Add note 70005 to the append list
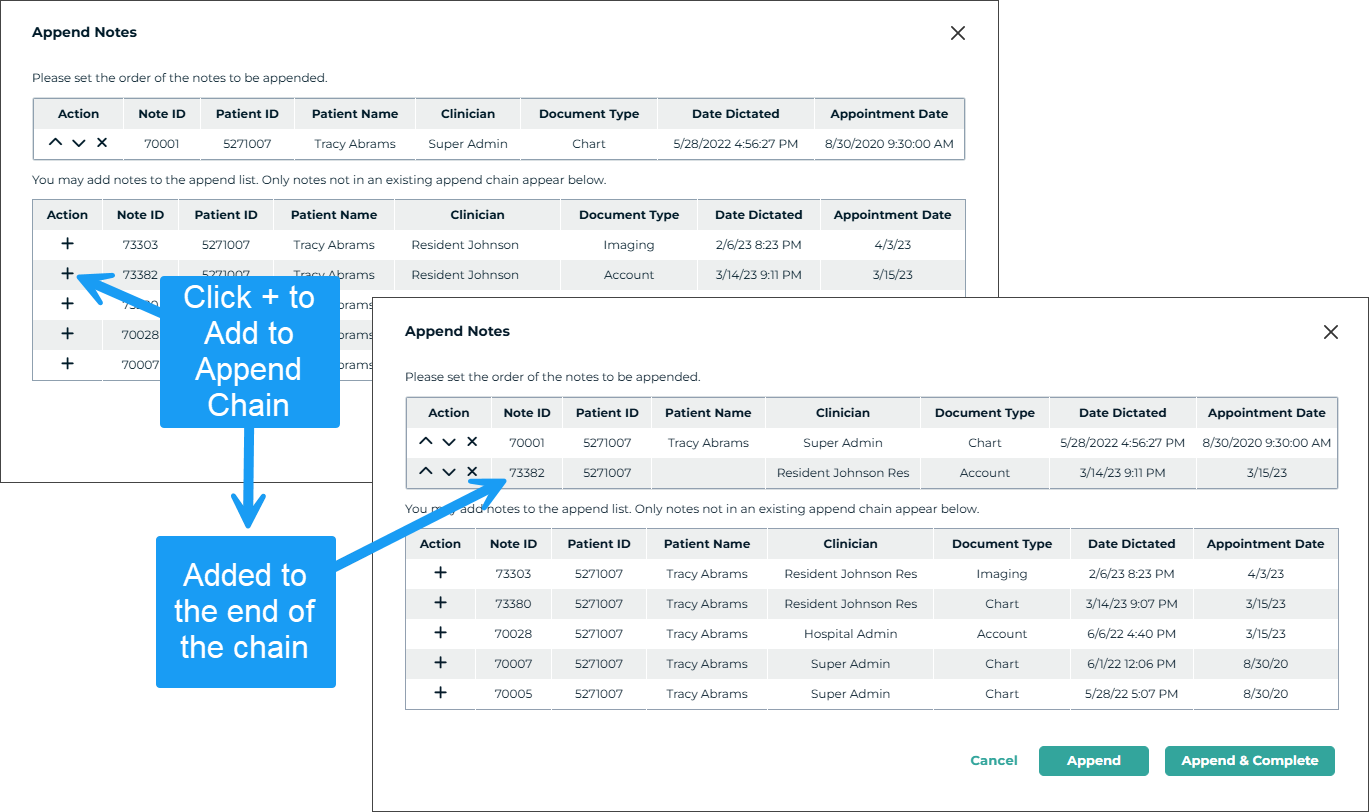The width and height of the screenshot is (1370, 812). [440, 693]
